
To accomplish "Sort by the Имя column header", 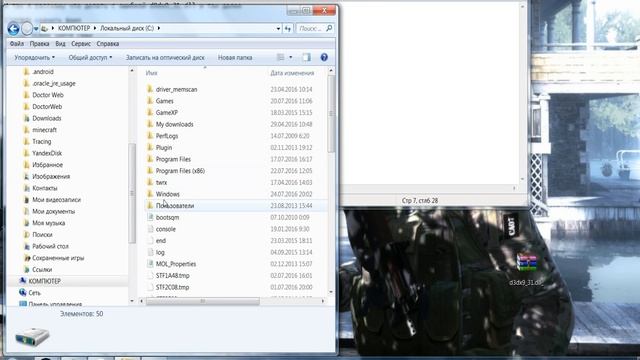I will click(151, 73).
